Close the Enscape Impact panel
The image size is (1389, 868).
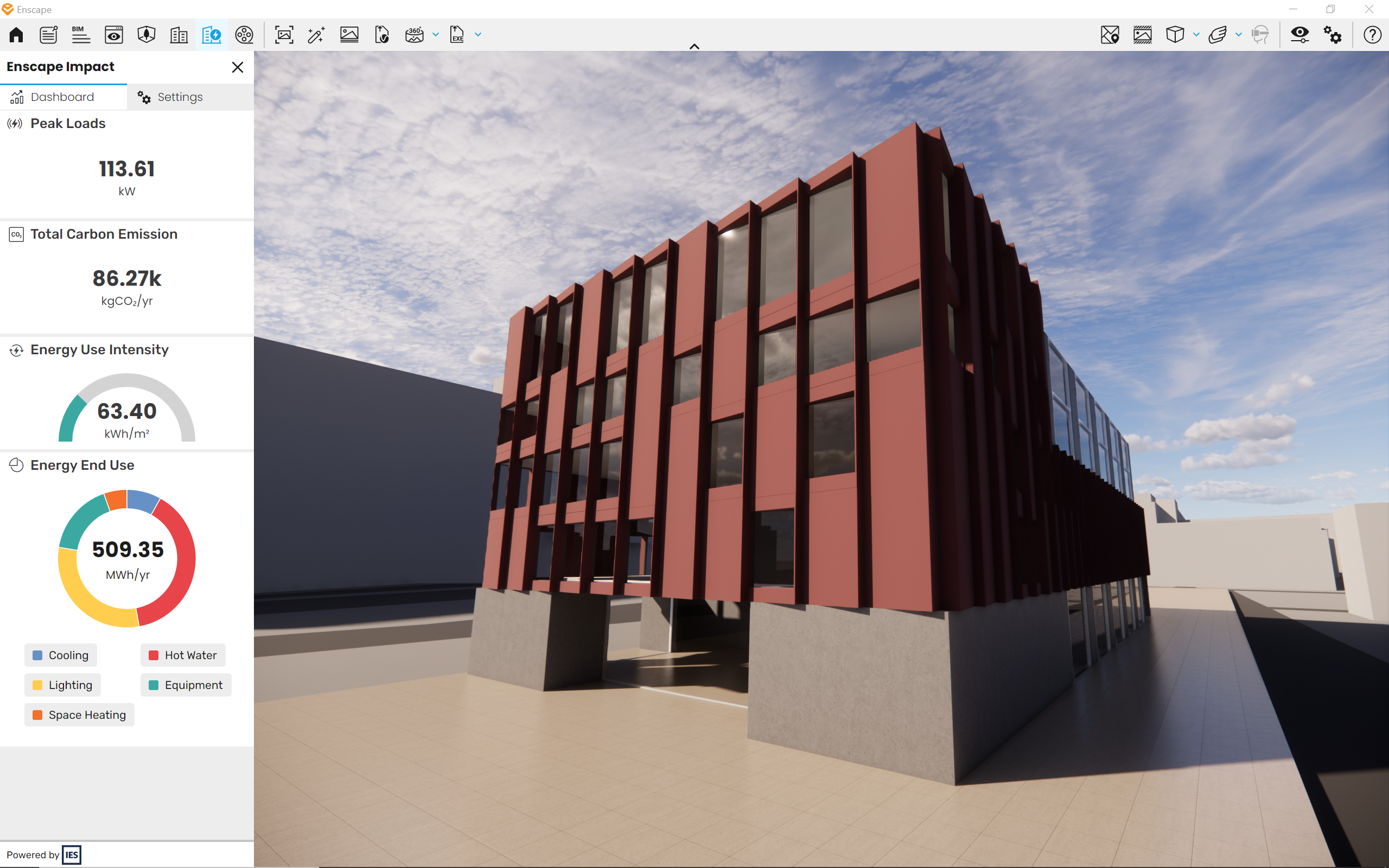pyautogui.click(x=238, y=67)
